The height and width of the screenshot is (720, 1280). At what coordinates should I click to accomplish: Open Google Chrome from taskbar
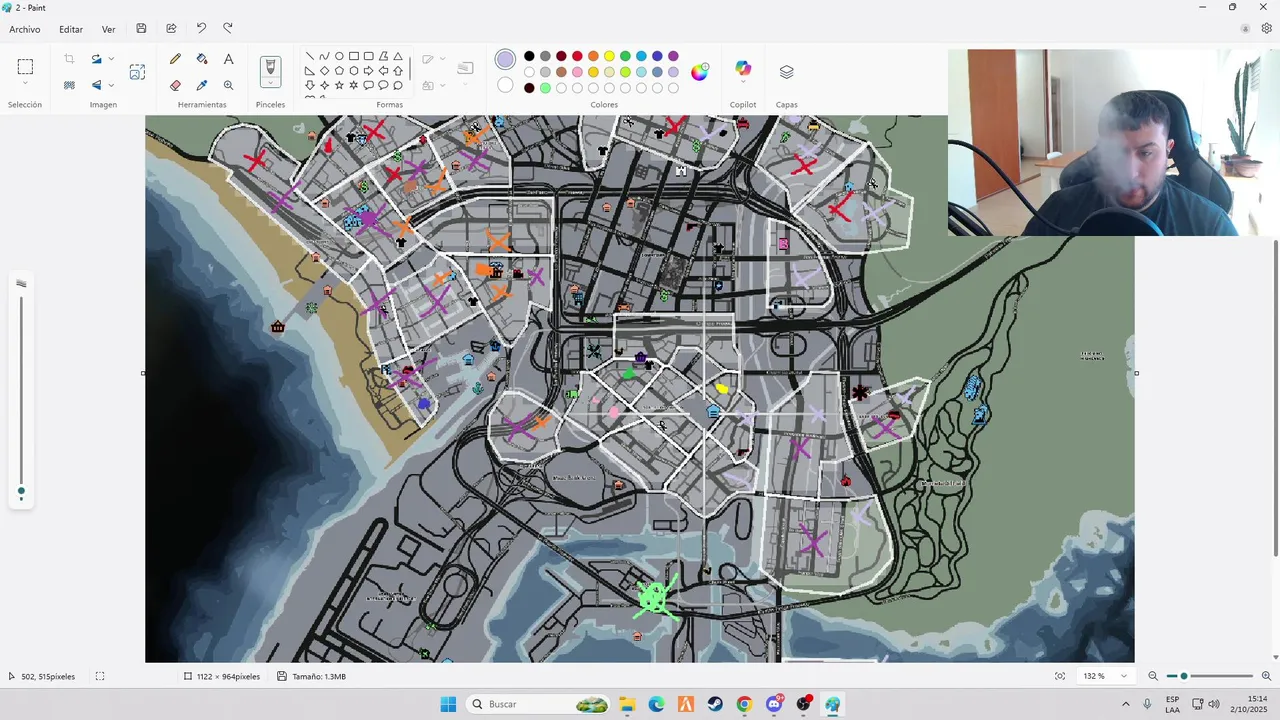click(744, 704)
